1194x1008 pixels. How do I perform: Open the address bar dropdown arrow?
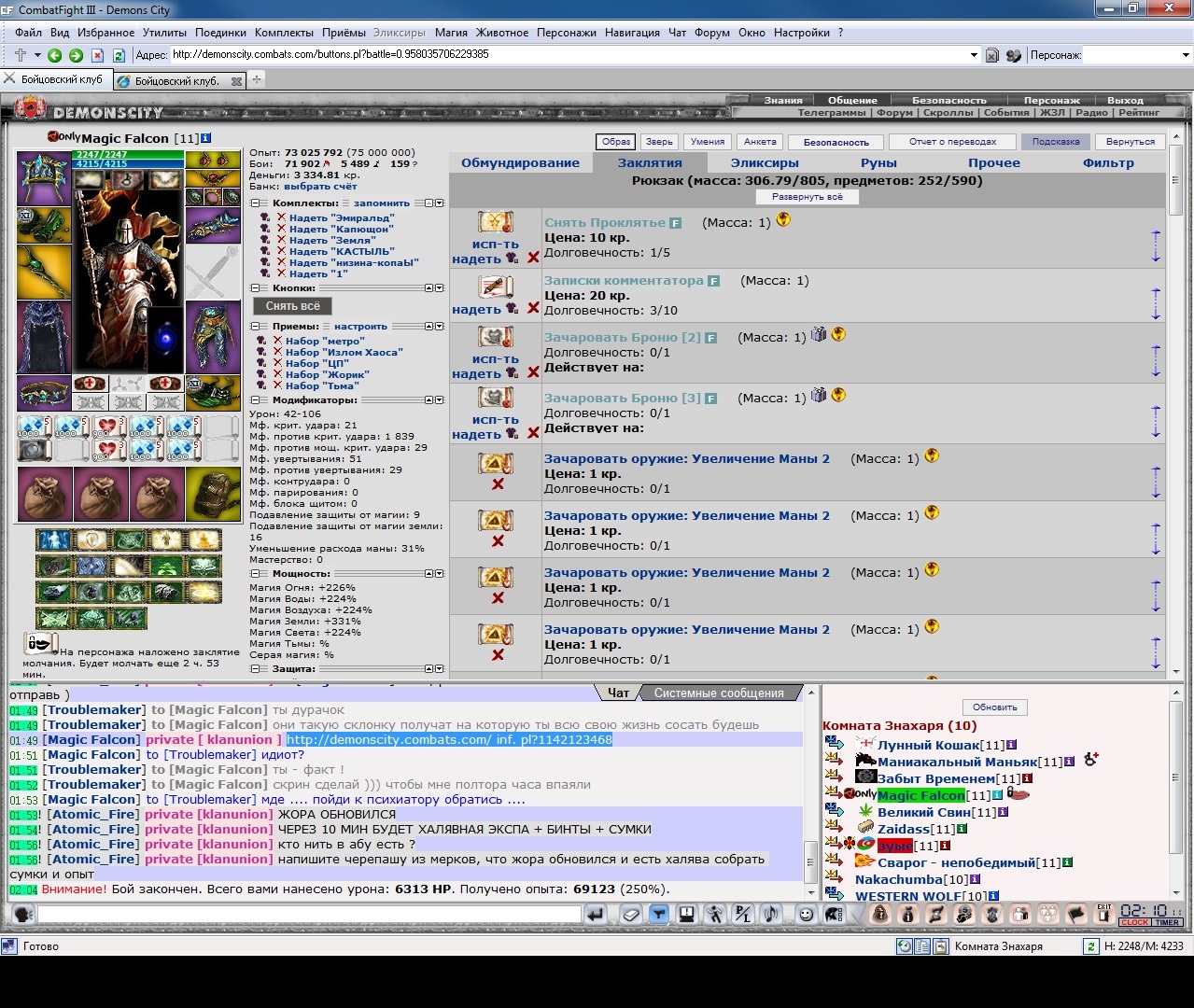pyautogui.click(x=975, y=55)
